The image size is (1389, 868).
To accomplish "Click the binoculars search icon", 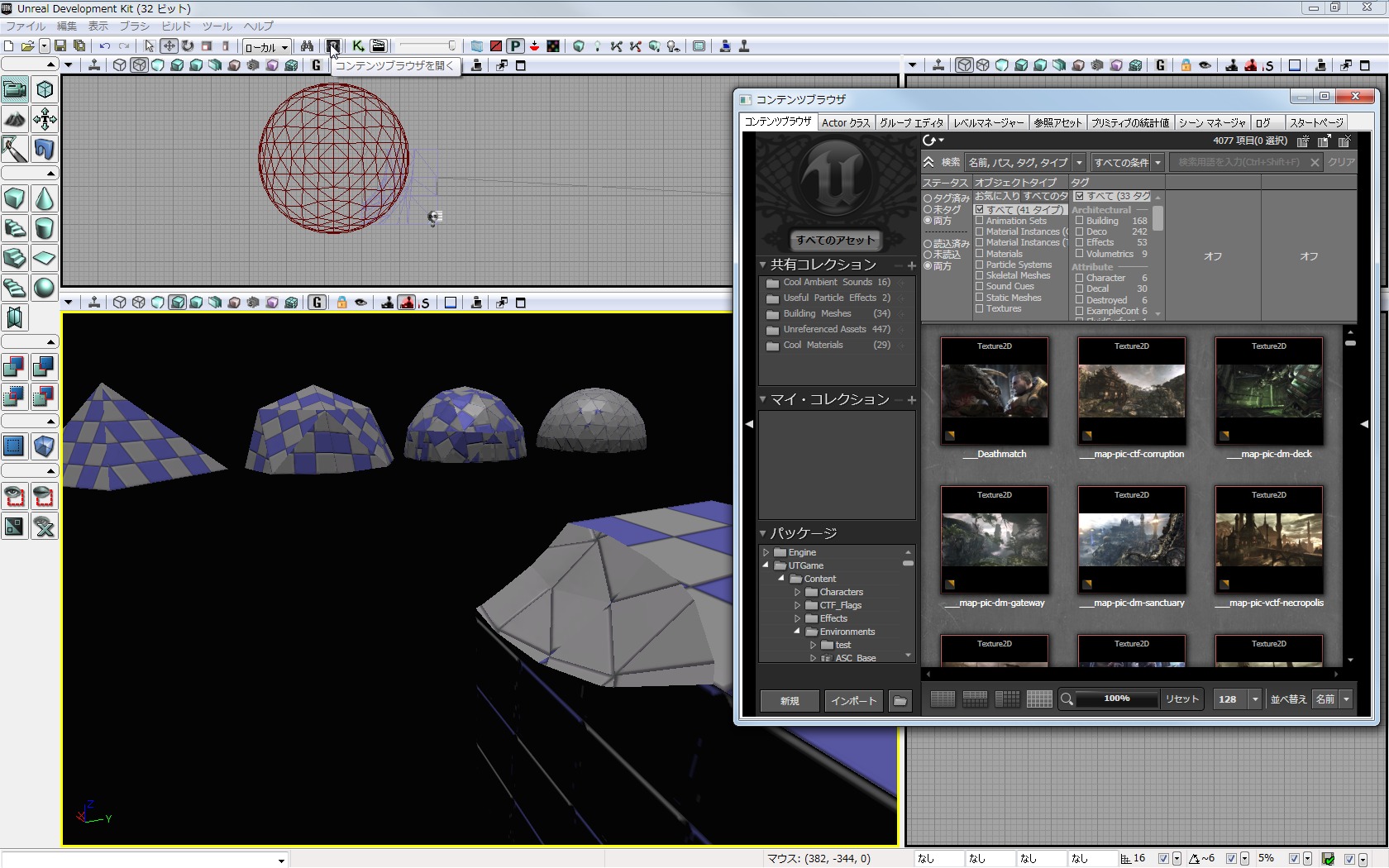I will click(307, 46).
